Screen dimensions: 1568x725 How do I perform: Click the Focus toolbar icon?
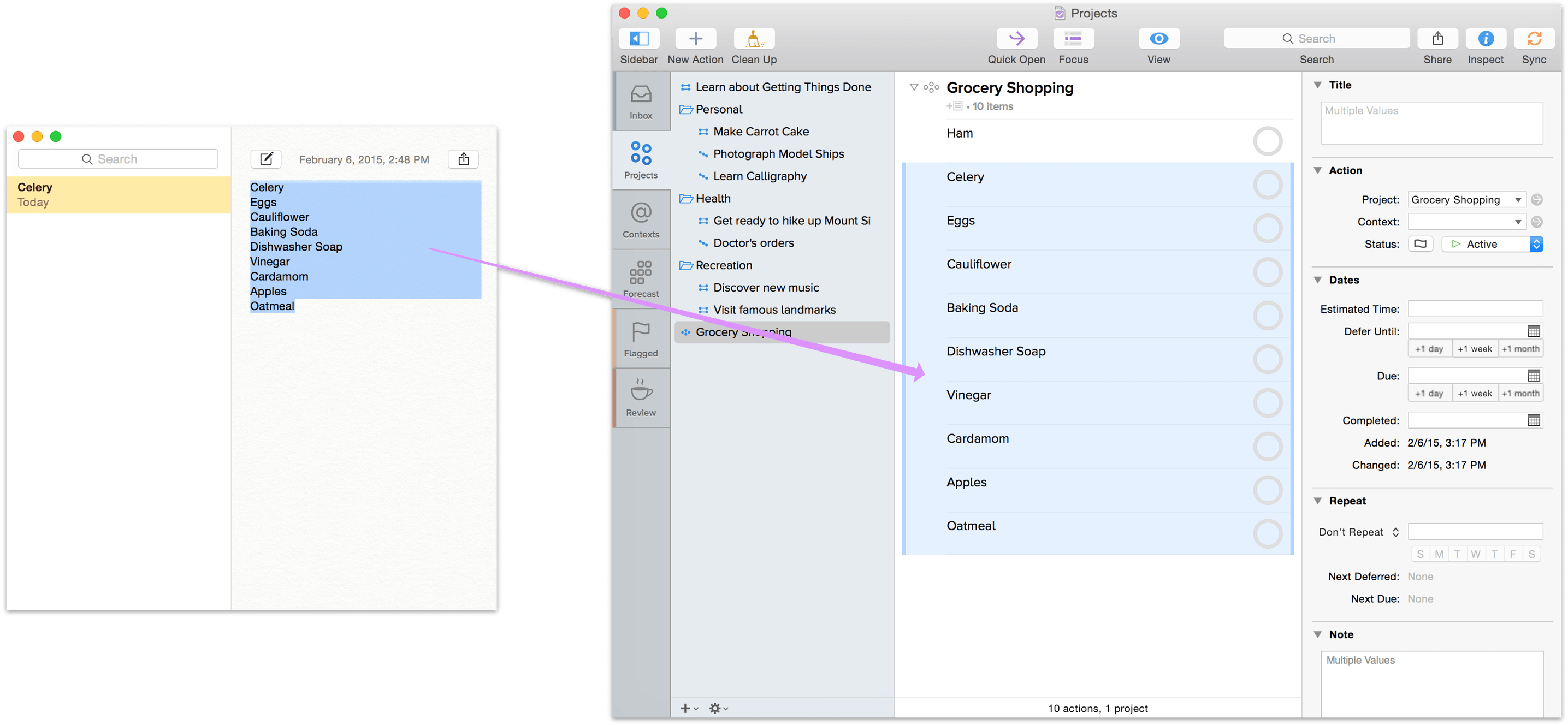(1073, 38)
